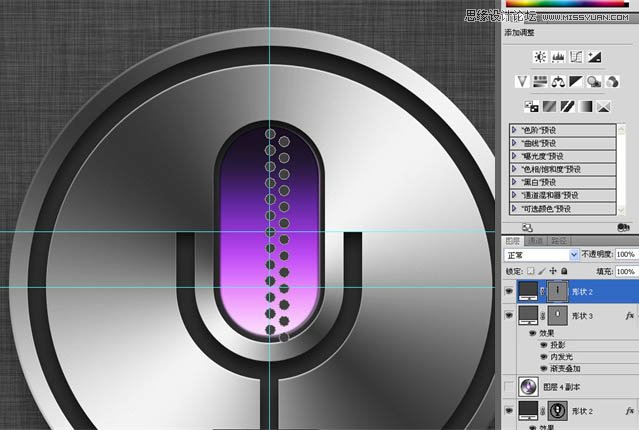
Task: Hide the selected 形状 2 layer
Action: pyautogui.click(x=509, y=291)
